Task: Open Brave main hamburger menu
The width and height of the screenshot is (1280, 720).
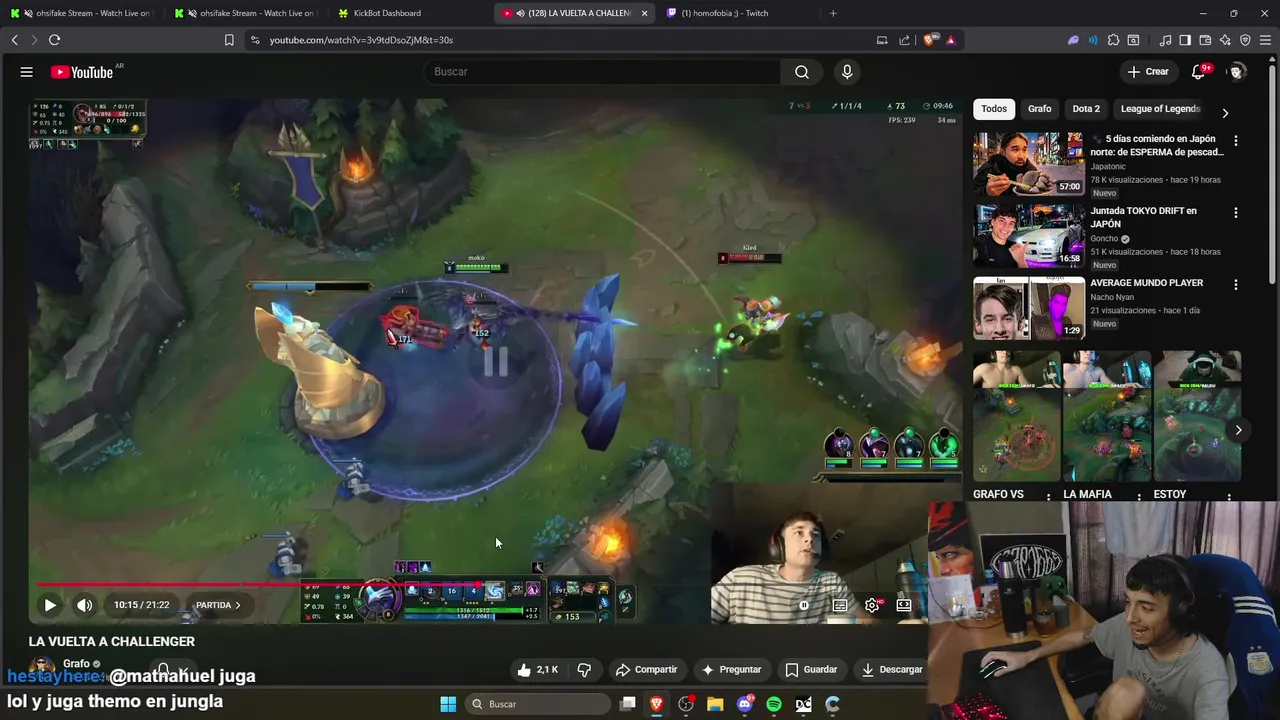Action: pos(1266,40)
